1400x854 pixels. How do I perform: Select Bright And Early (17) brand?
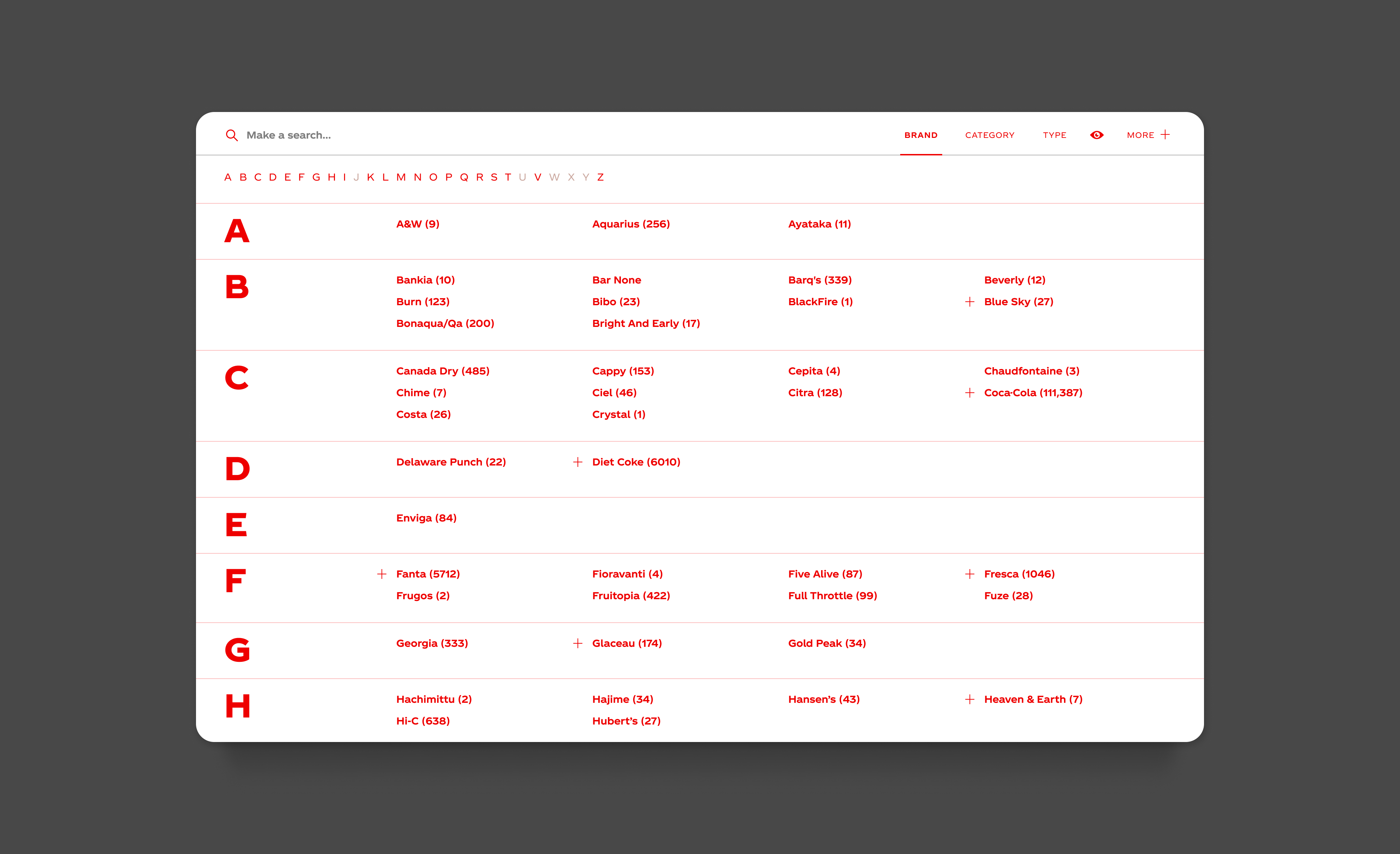[x=646, y=323]
